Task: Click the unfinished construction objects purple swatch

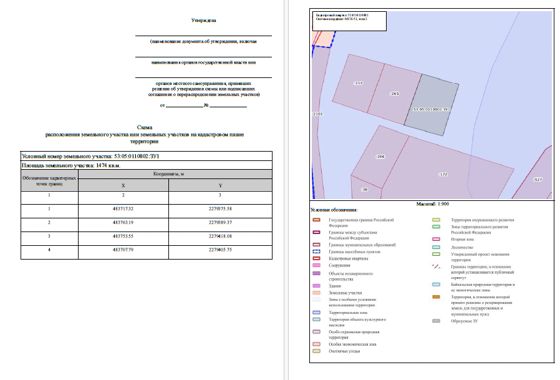Action: 316,273
